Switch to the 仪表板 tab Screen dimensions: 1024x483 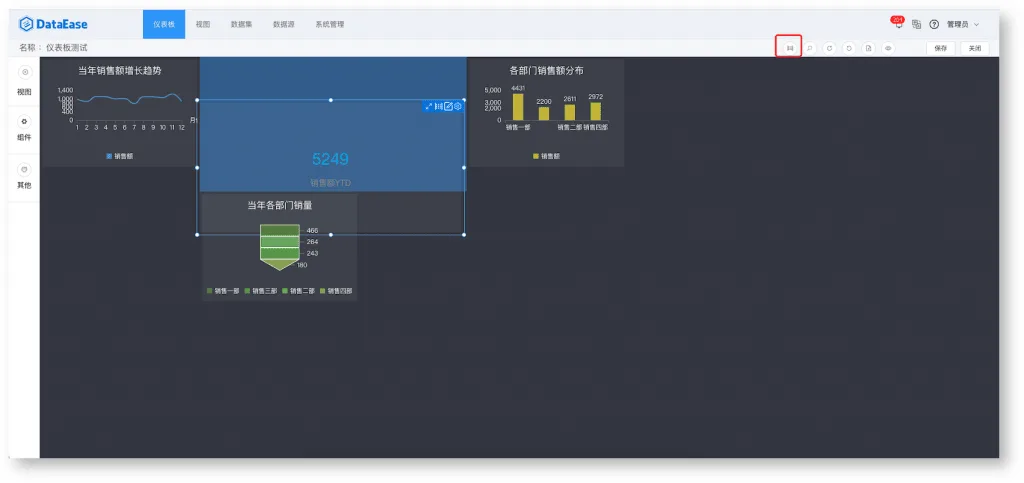[x=164, y=24]
